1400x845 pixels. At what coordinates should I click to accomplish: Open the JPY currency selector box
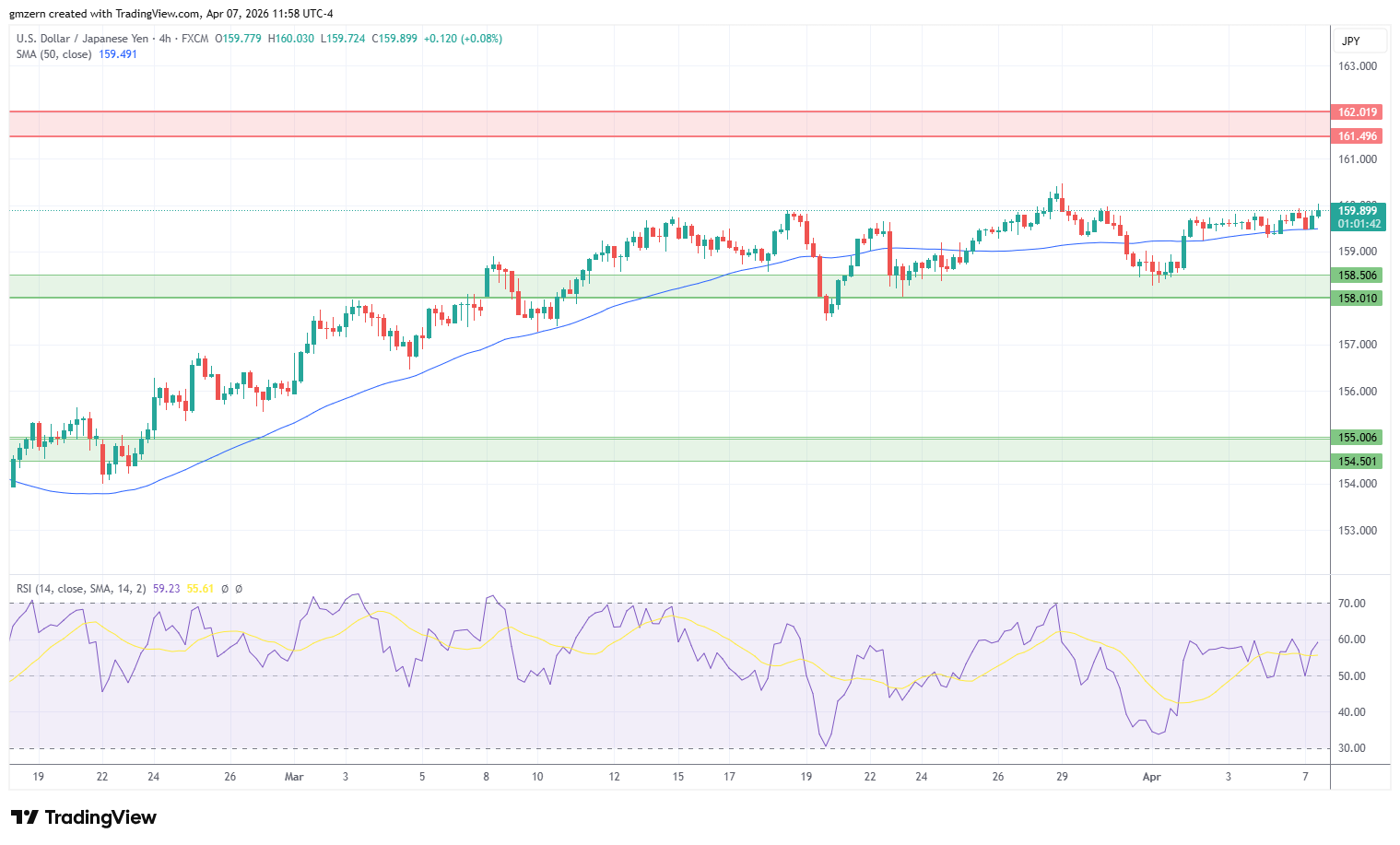click(x=1359, y=41)
